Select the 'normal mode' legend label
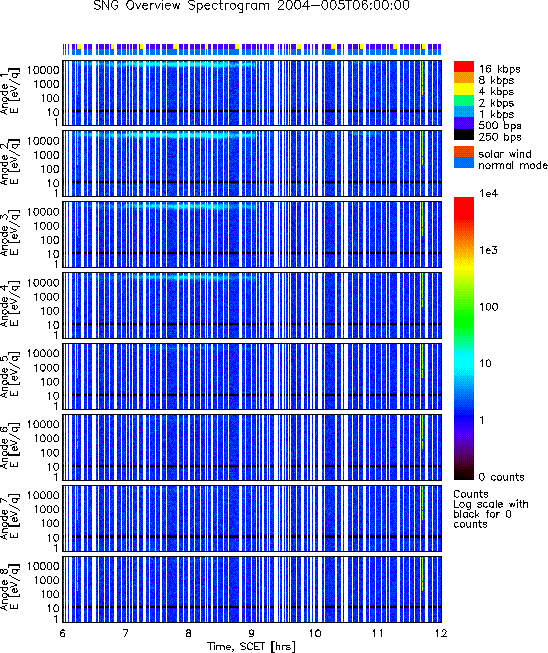Viewport: 548px width, 653px height. 513,165
